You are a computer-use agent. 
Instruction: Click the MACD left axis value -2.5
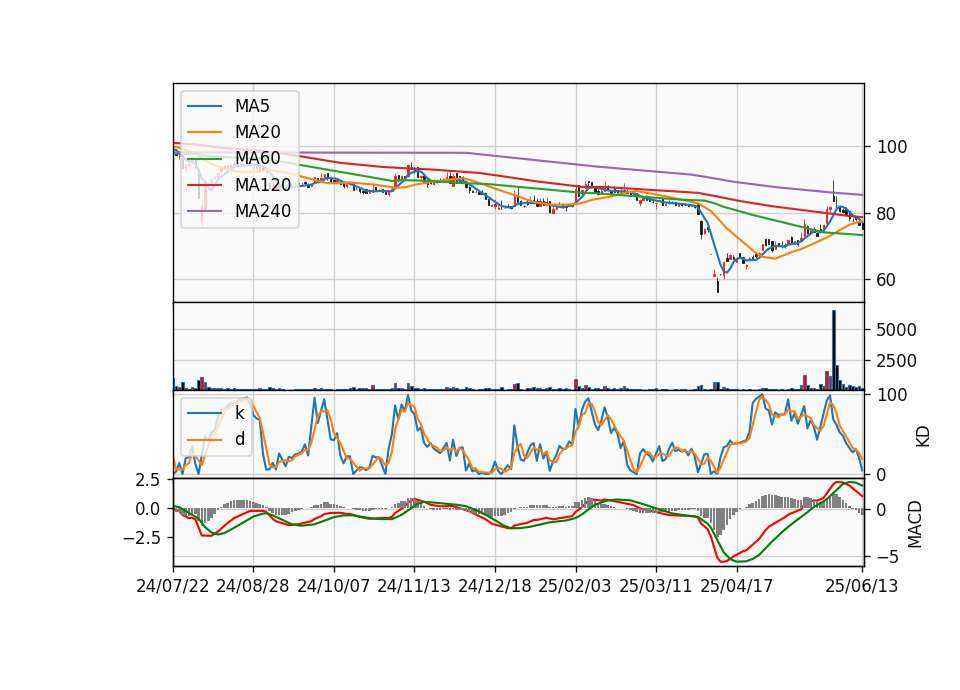(141, 538)
